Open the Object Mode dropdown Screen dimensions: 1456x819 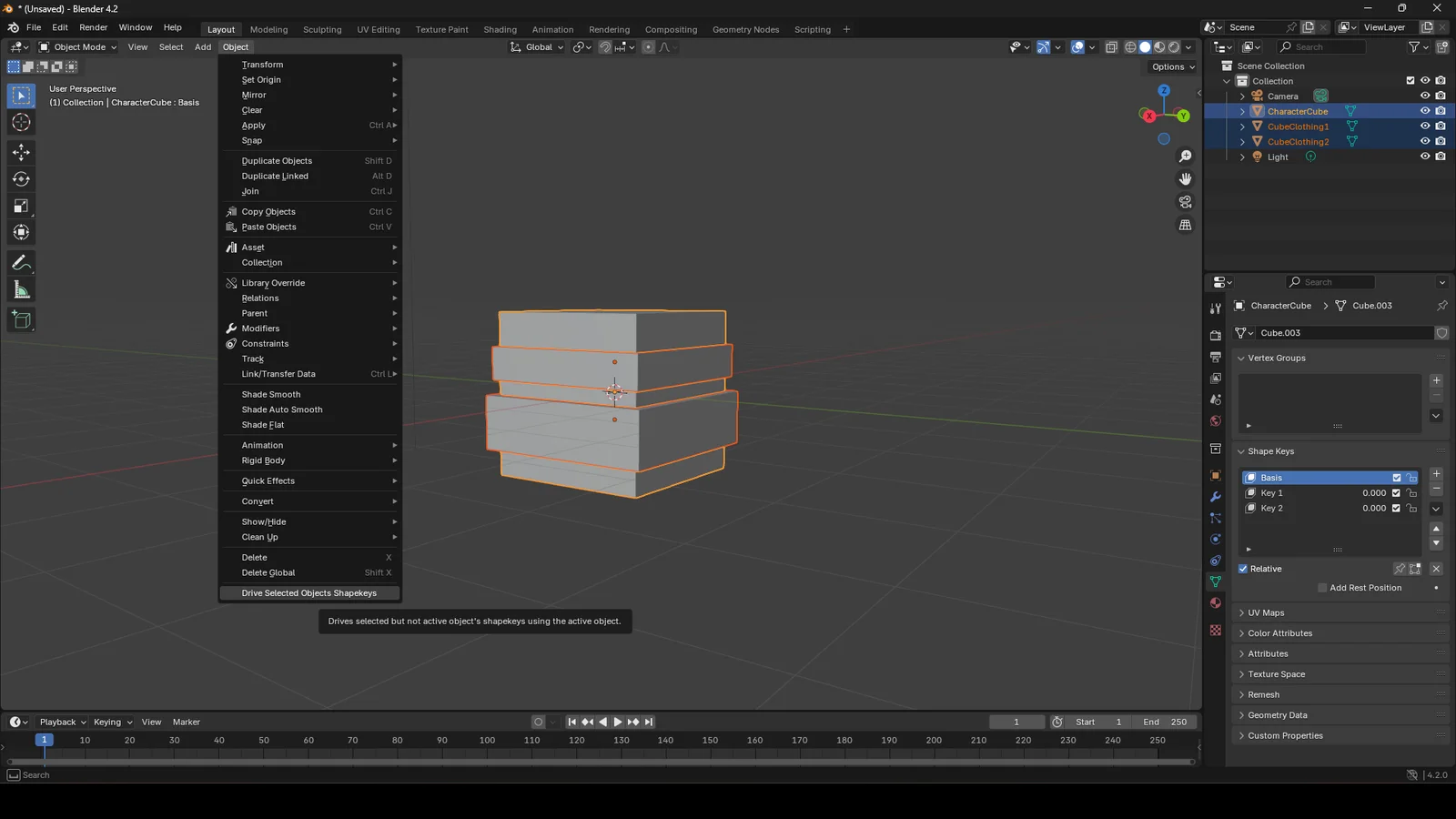78,47
